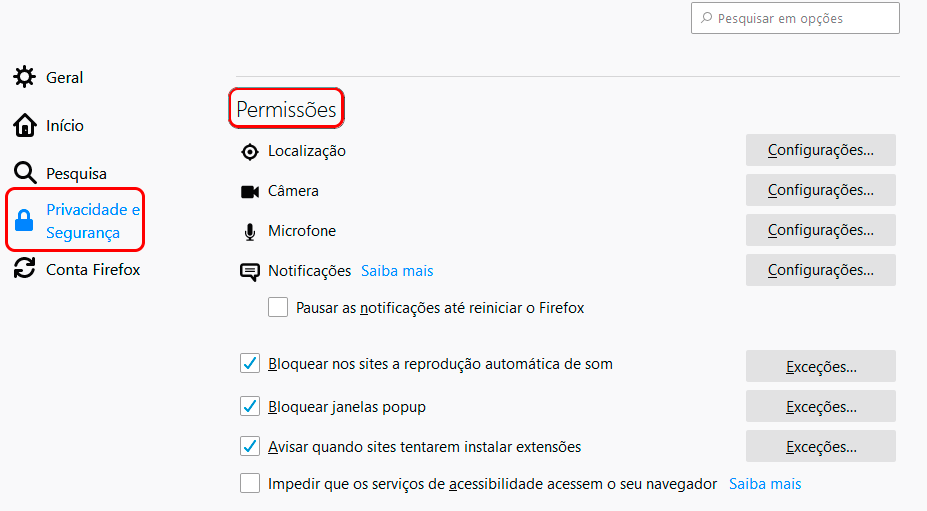Enable pausing notifications until Firefox restarts
Viewport: 927px width, 511px height.
click(x=278, y=308)
